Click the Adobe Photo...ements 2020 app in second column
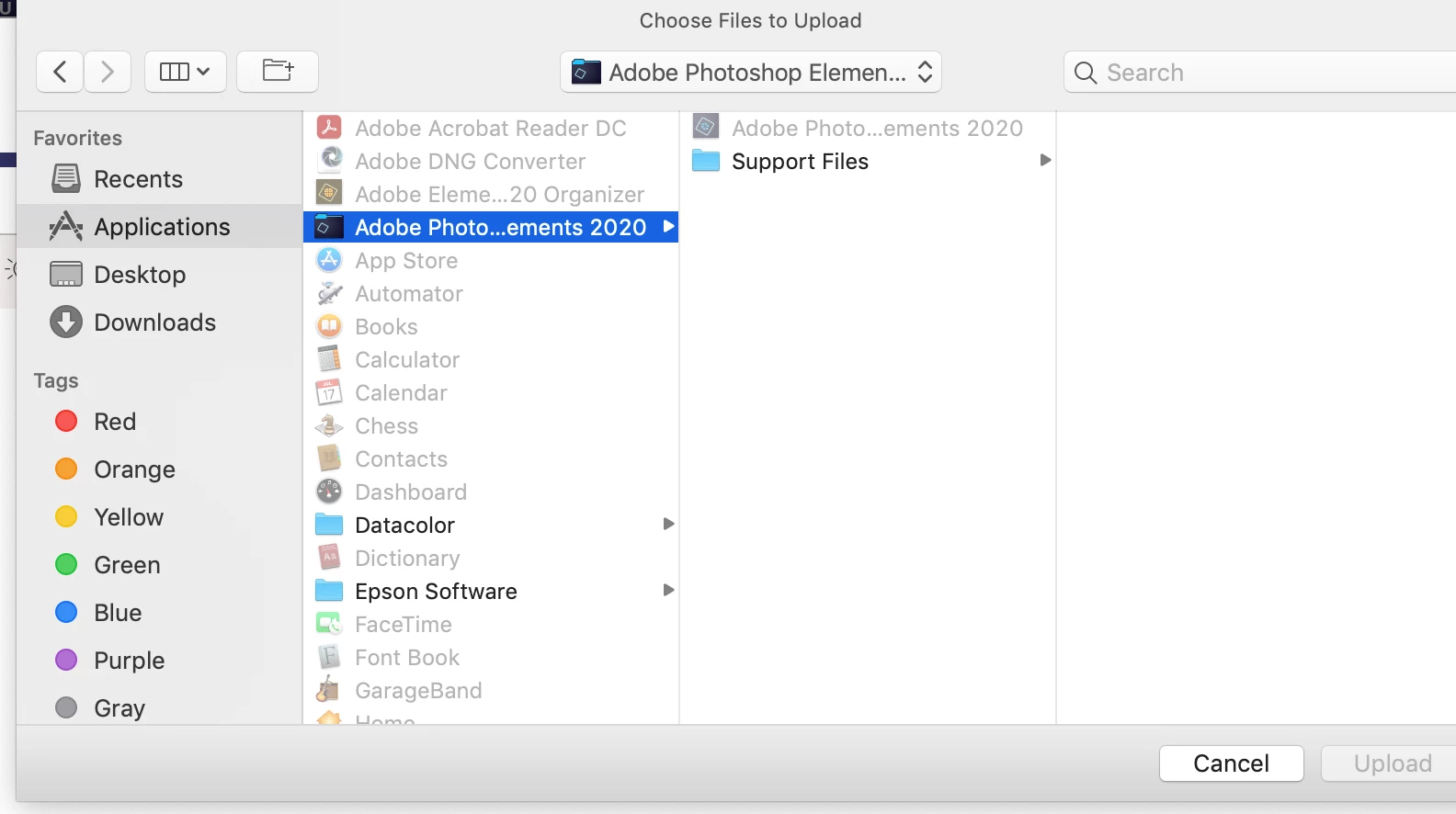The height and width of the screenshot is (814, 1456). (869, 128)
